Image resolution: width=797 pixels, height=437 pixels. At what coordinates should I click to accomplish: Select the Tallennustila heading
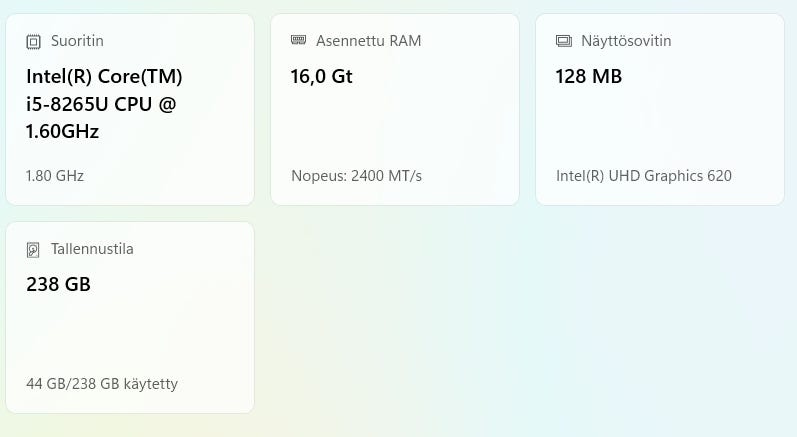[x=92, y=249]
